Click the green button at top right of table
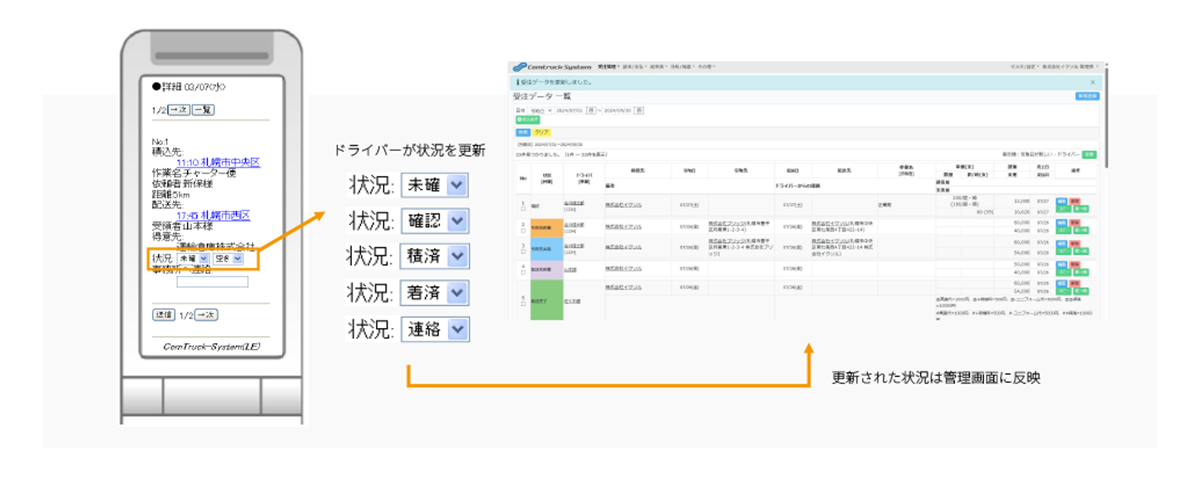1200x485 pixels. [x=1089, y=155]
